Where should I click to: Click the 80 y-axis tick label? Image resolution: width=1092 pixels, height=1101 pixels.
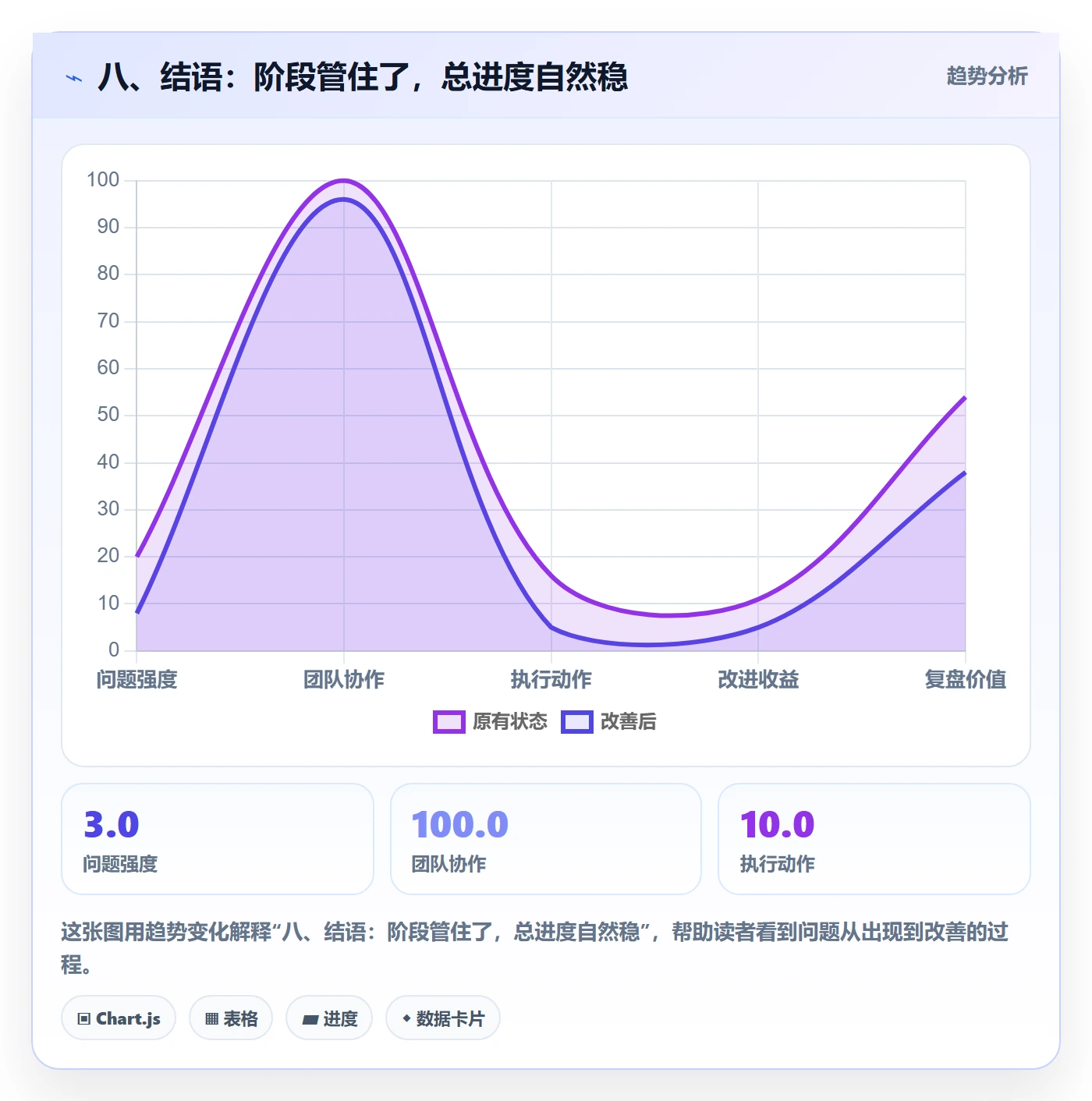[x=108, y=274]
